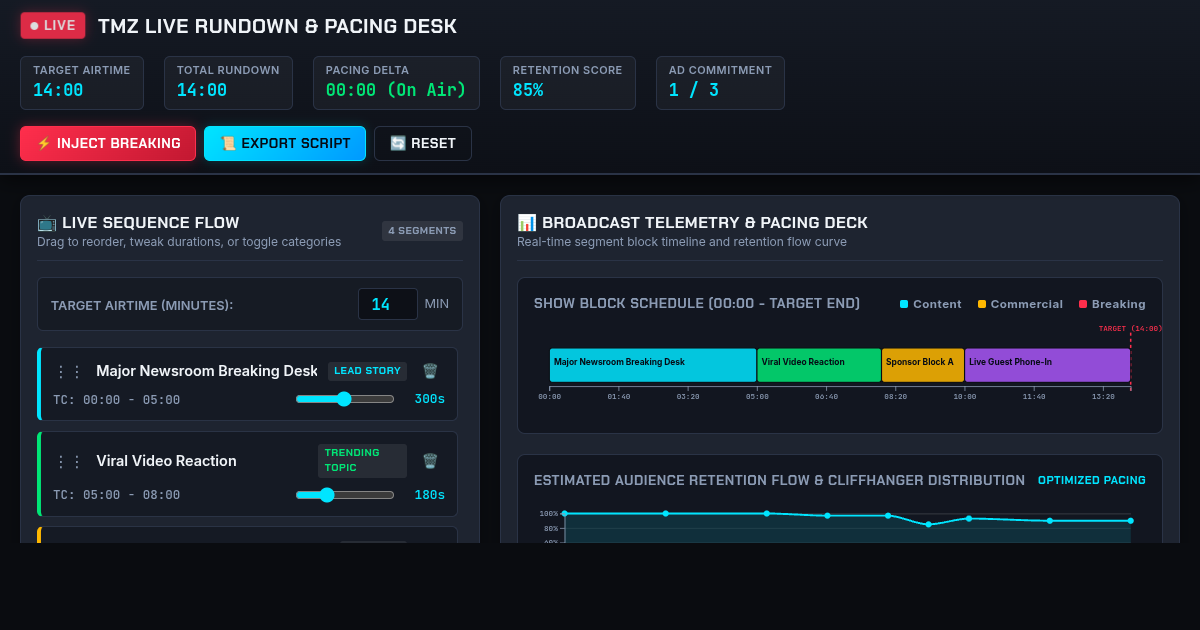
Task: Select Viral Video Reaction timeline block
Action: click(819, 365)
